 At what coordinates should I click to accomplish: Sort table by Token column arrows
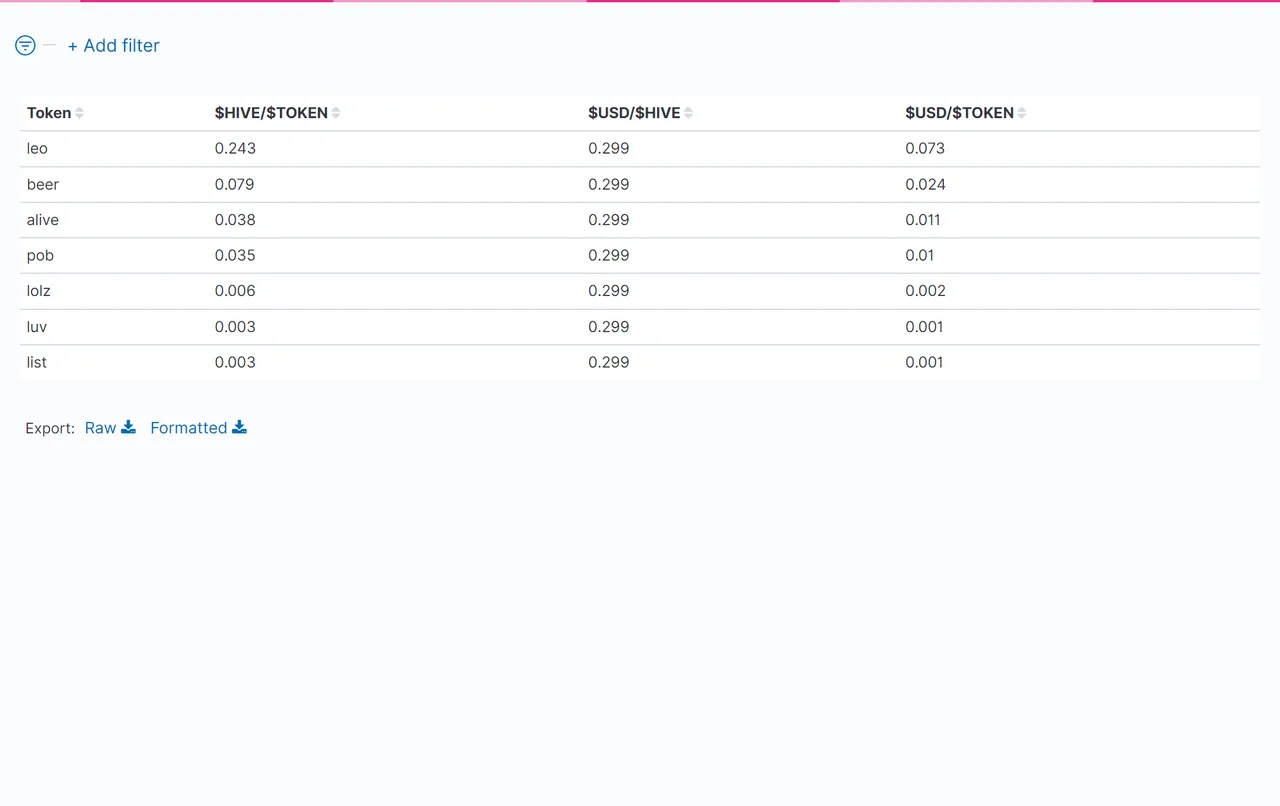(x=79, y=113)
